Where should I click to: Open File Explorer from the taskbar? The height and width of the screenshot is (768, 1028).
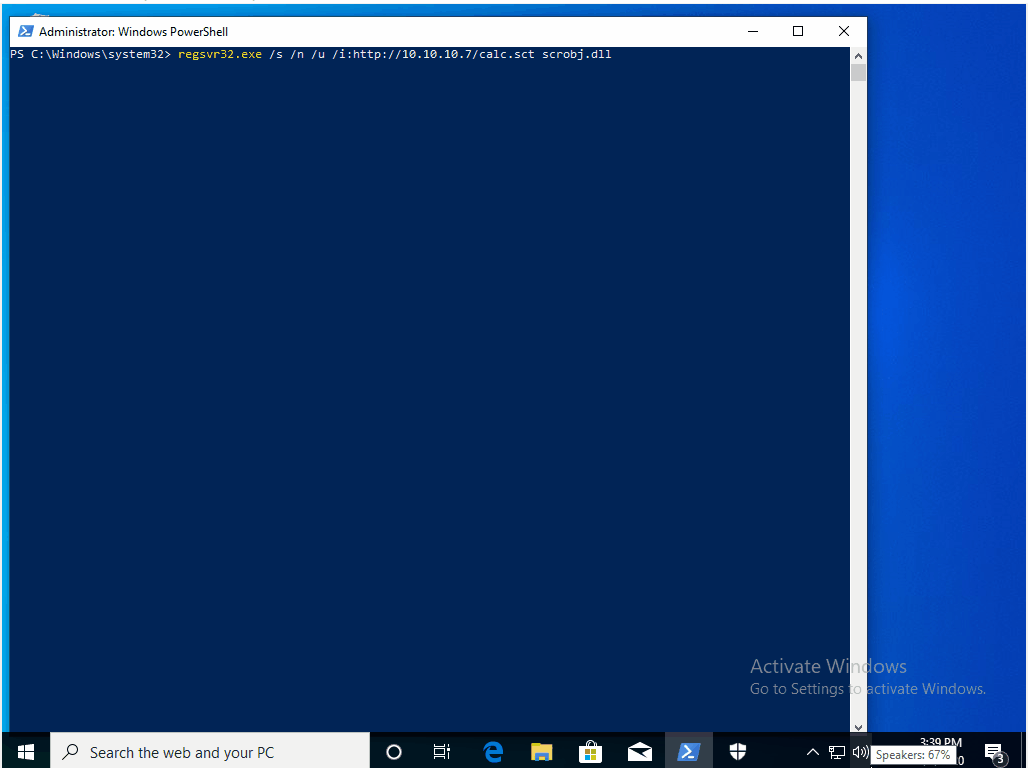(x=542, y=752)
